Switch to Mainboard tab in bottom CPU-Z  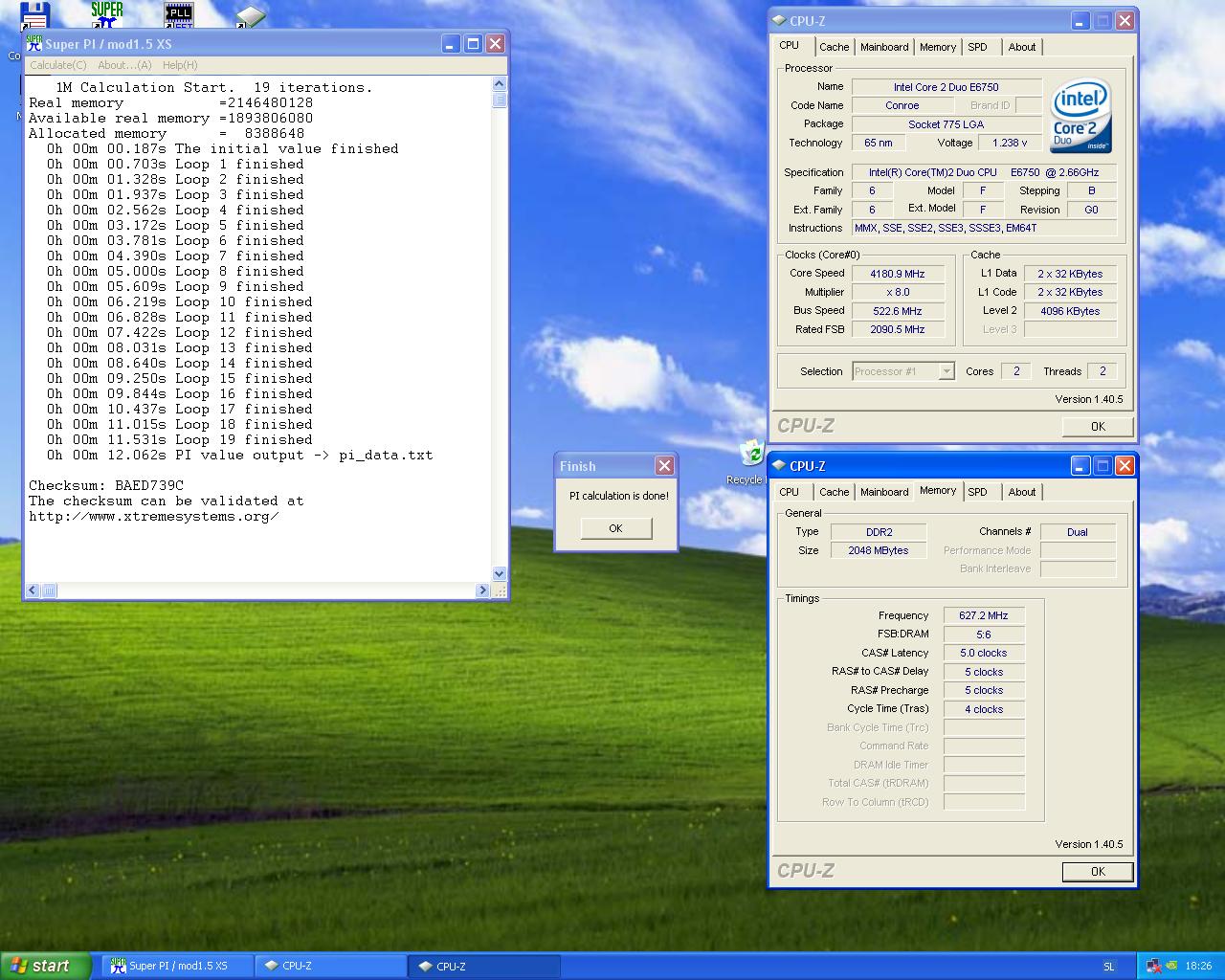click(x=884, y=492)
